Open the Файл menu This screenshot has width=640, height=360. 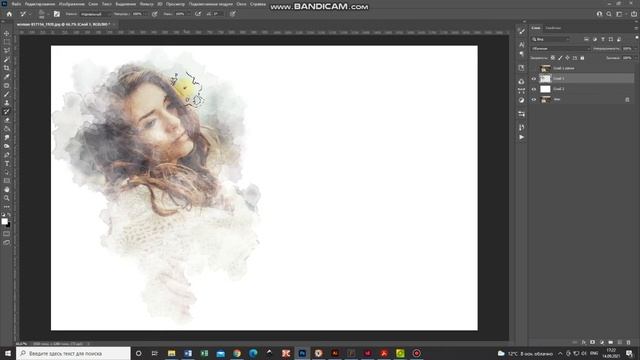point(16,4)
